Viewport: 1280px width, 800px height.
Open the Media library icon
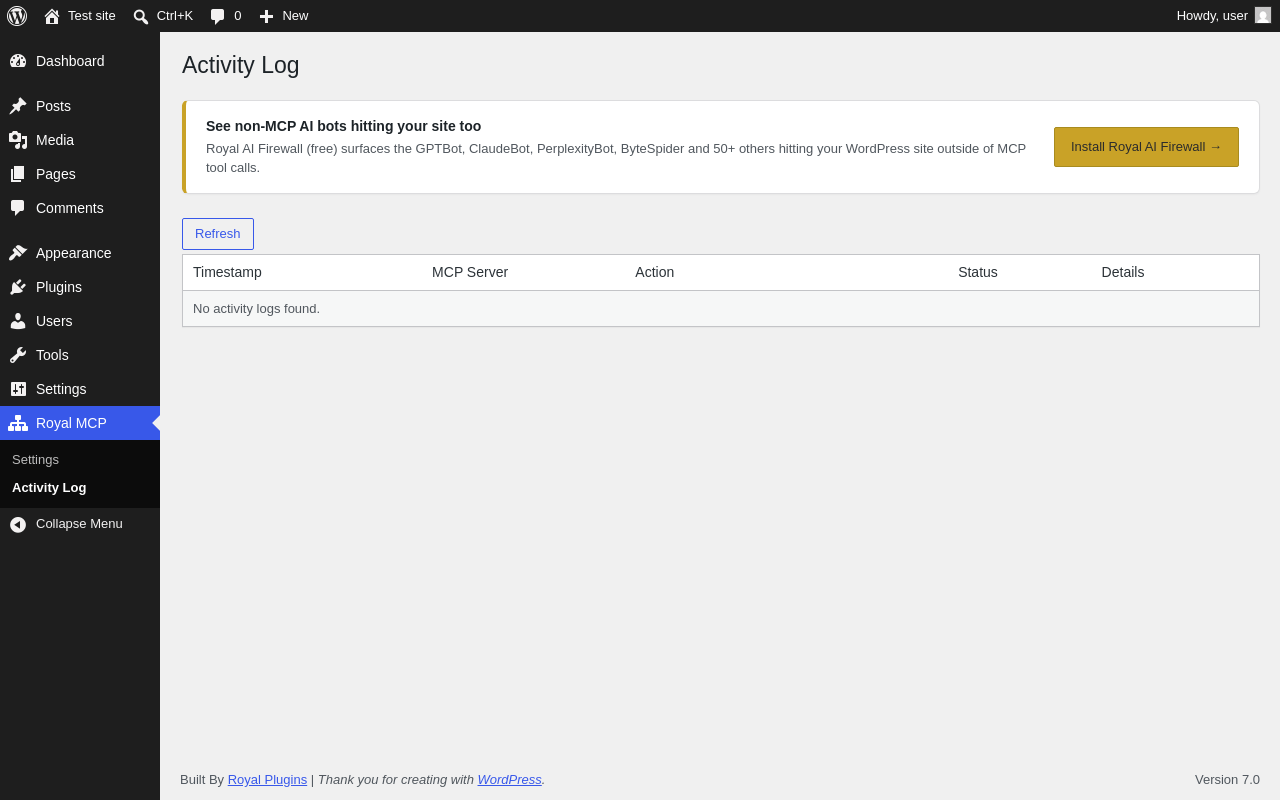(x=18, y=140)
